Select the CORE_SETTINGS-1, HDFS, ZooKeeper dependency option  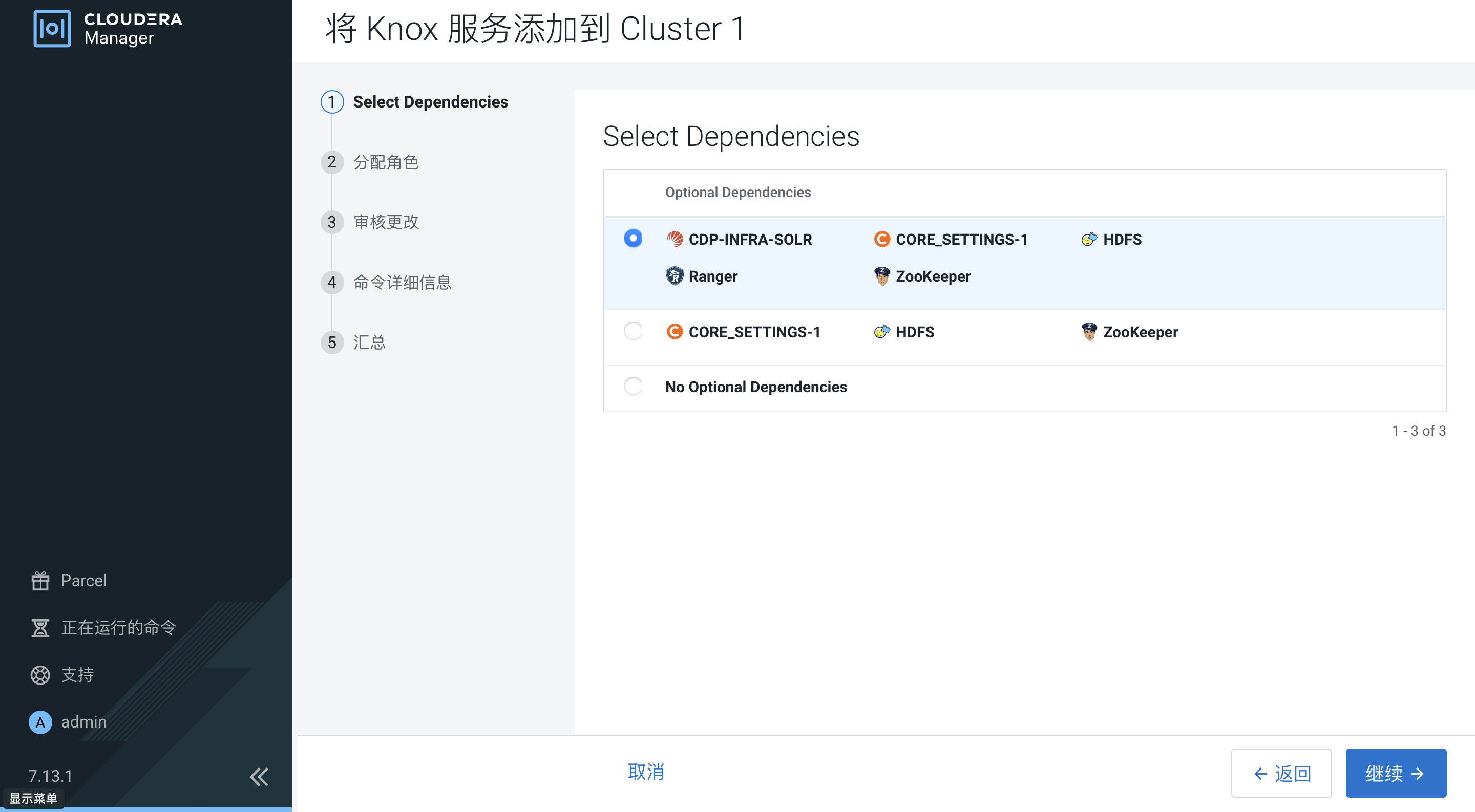click(x=633, y=331)
